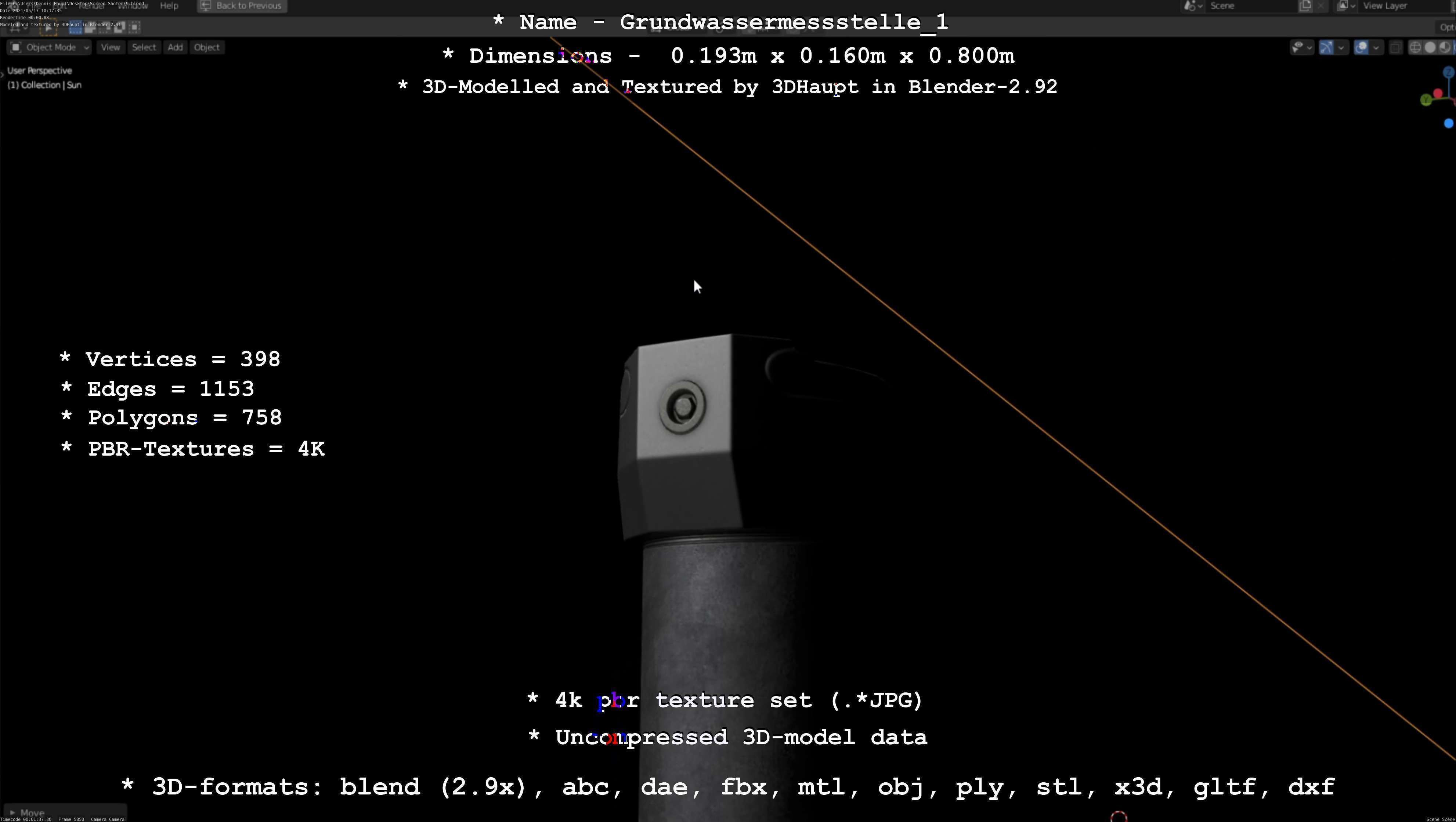
Task: Open the View menu
Action: (110, 47)
